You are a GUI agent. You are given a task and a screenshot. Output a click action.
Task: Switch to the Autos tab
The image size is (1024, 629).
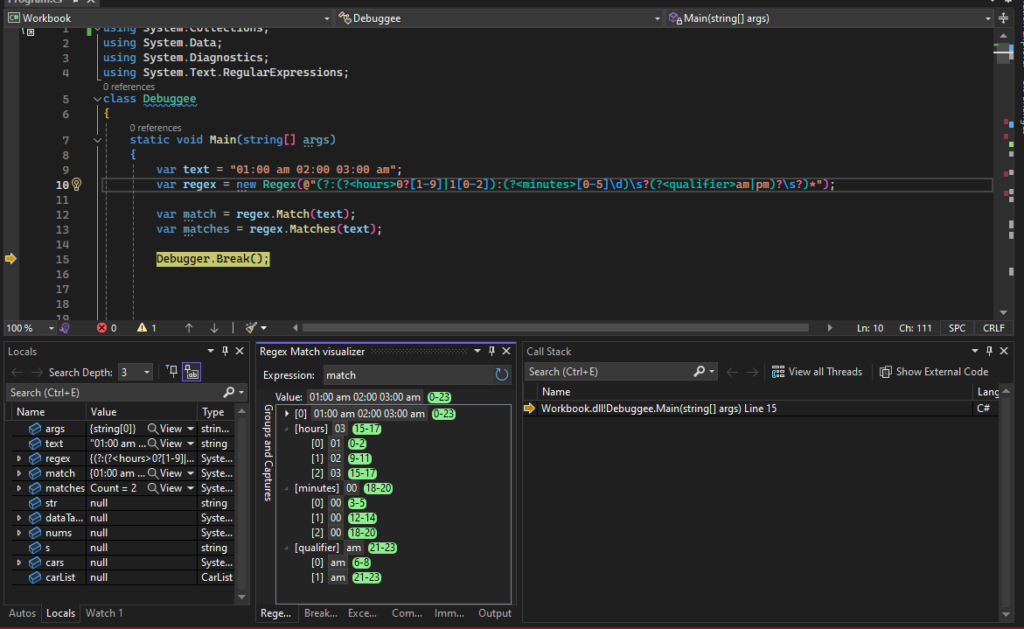[x=21, y=613]
